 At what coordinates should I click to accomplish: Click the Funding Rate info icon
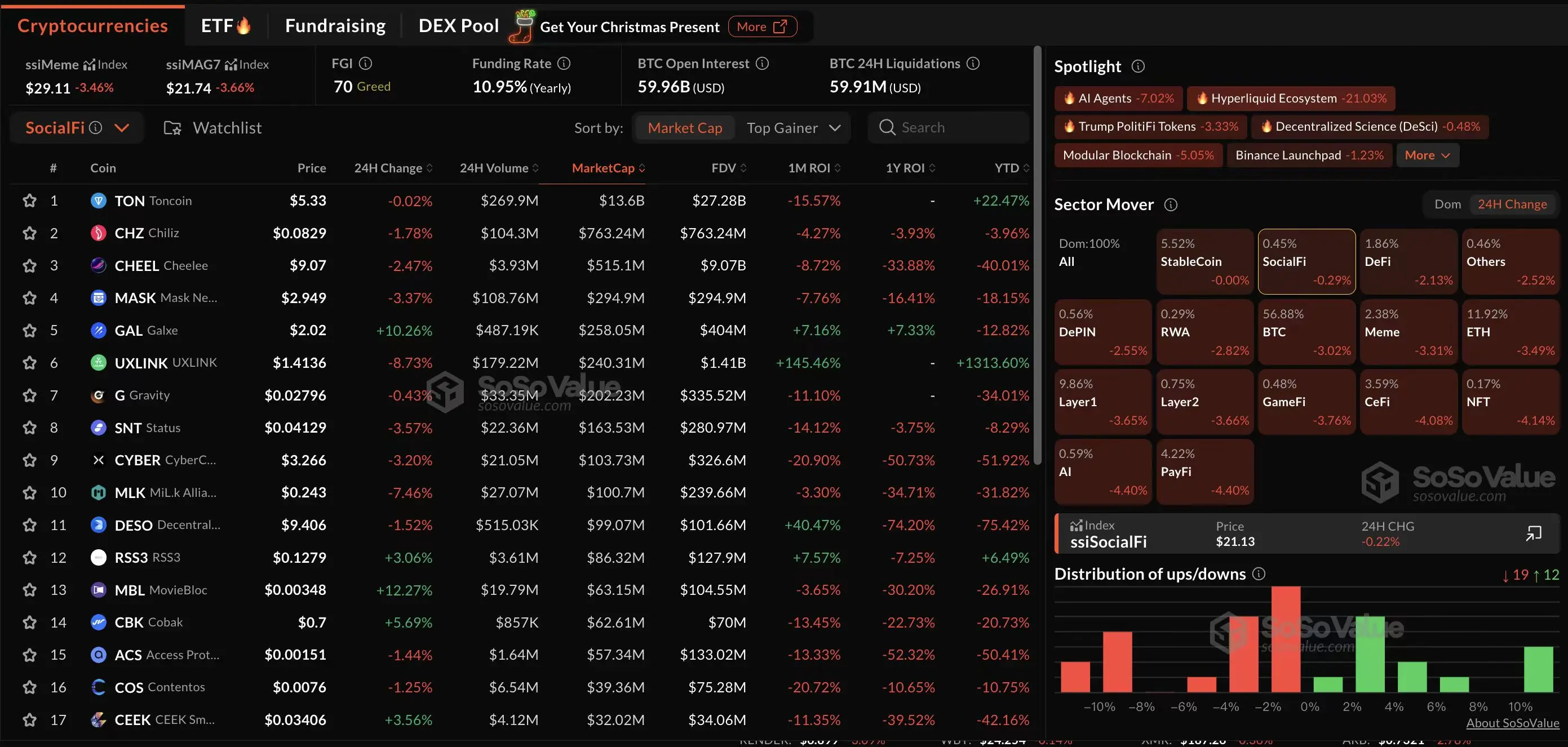pyautogui.click(x=564, y=63)
